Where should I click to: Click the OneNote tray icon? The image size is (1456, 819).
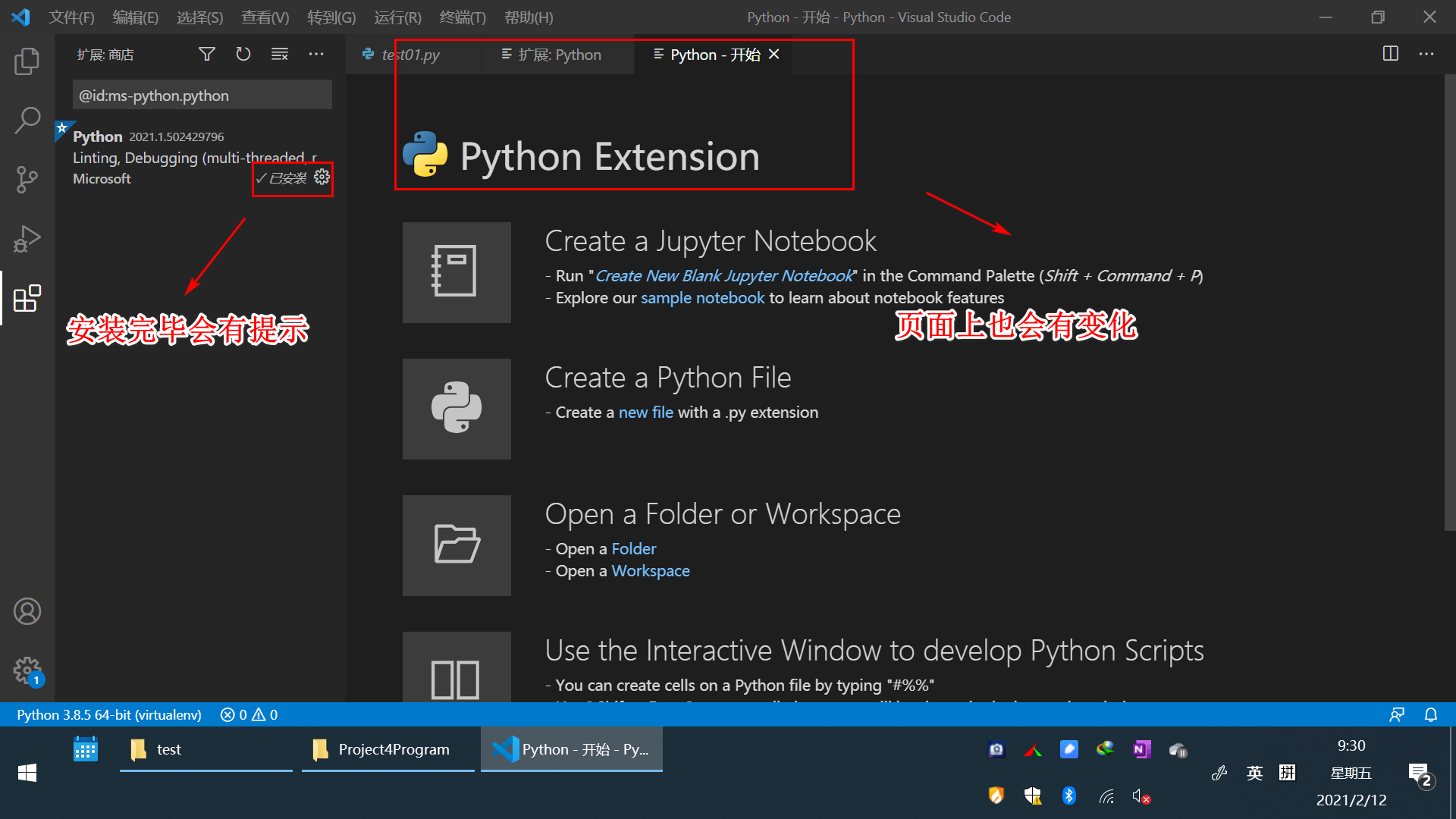(x=1141, y=749)
